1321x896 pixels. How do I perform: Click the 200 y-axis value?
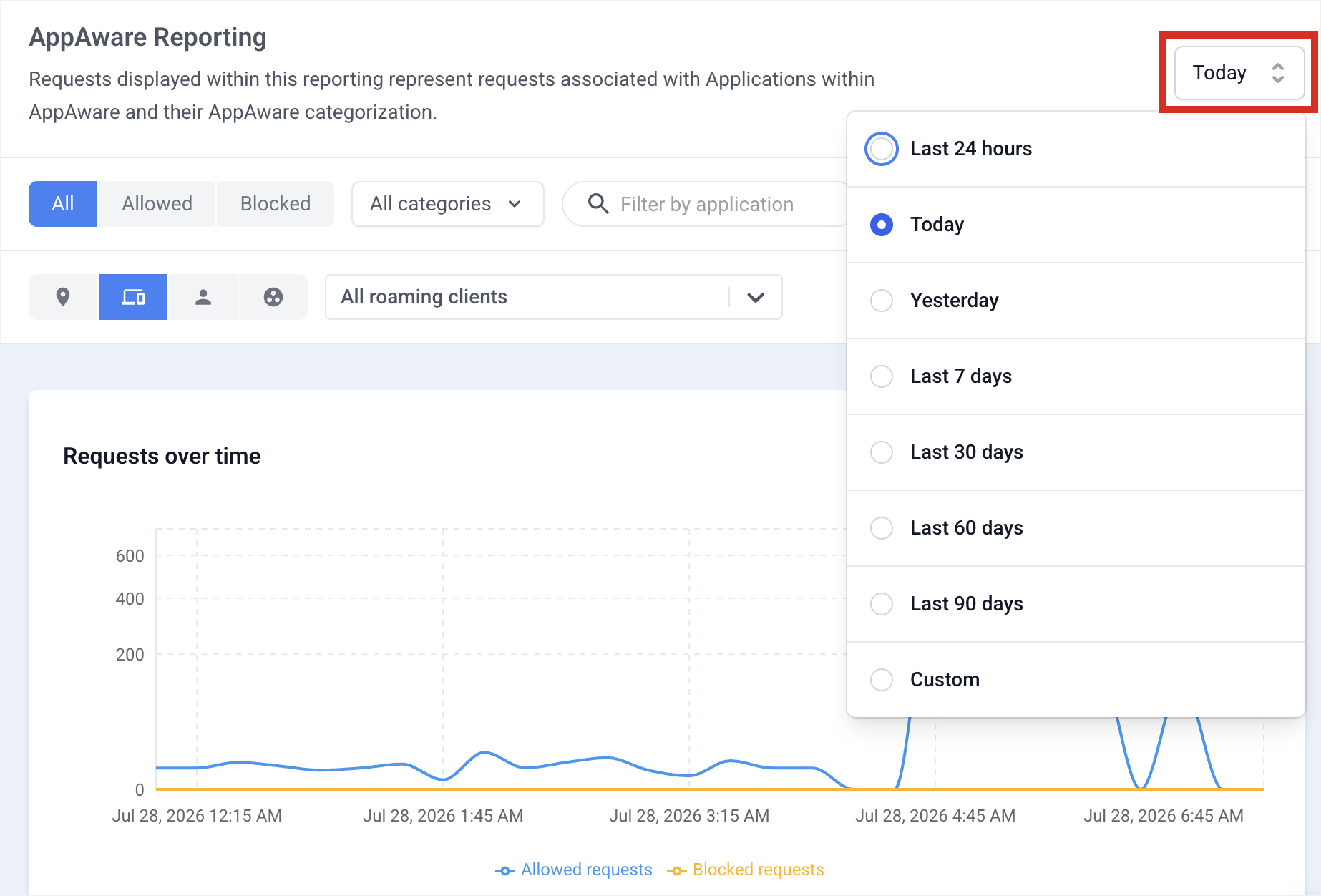click(130, 655)
